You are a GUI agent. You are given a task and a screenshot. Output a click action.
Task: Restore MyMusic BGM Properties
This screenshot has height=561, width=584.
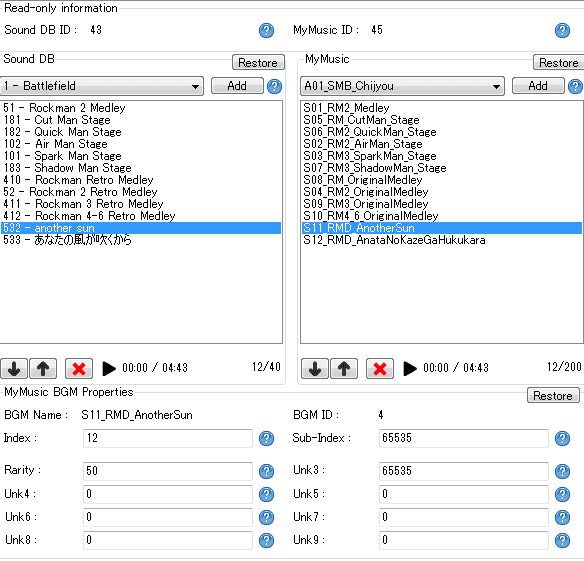(x=553, y=395)
